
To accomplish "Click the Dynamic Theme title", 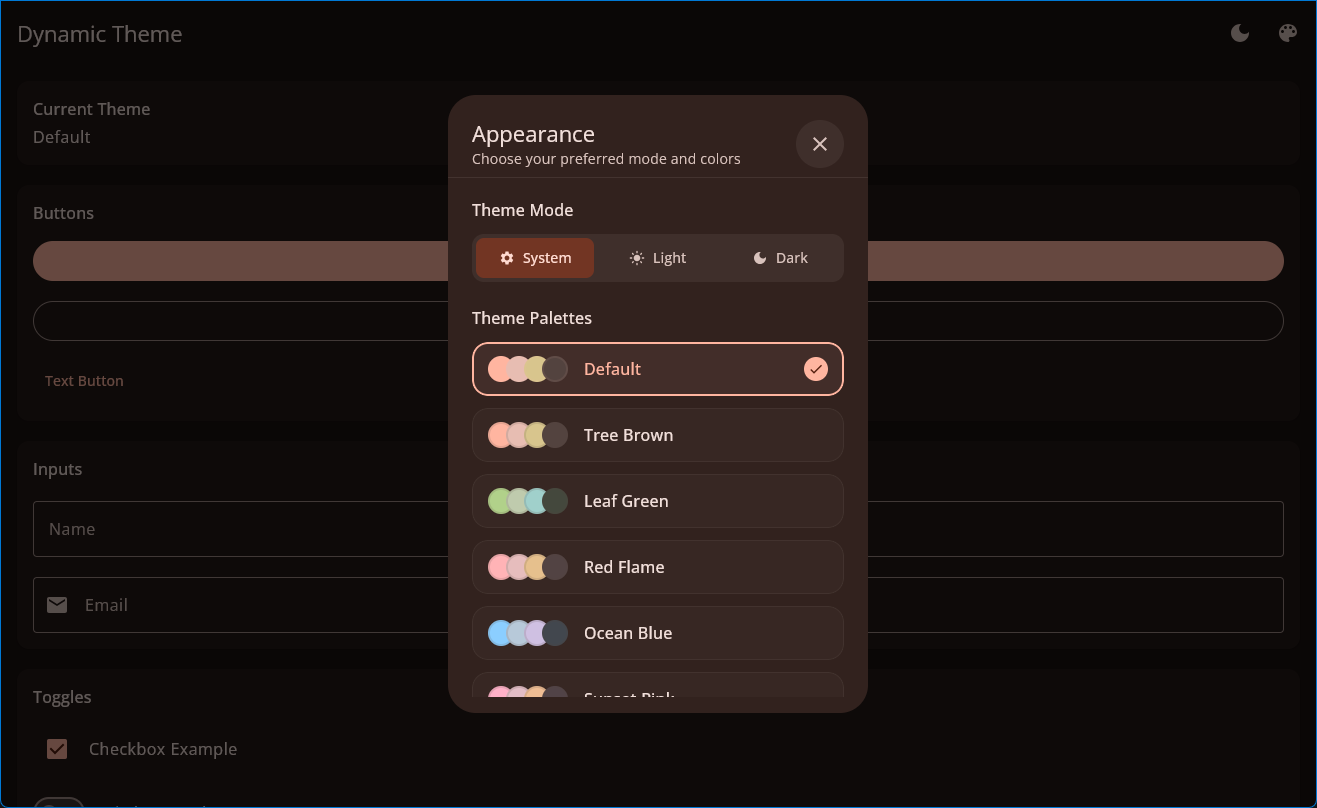I will pyautogui.click(x=100, y=34).
